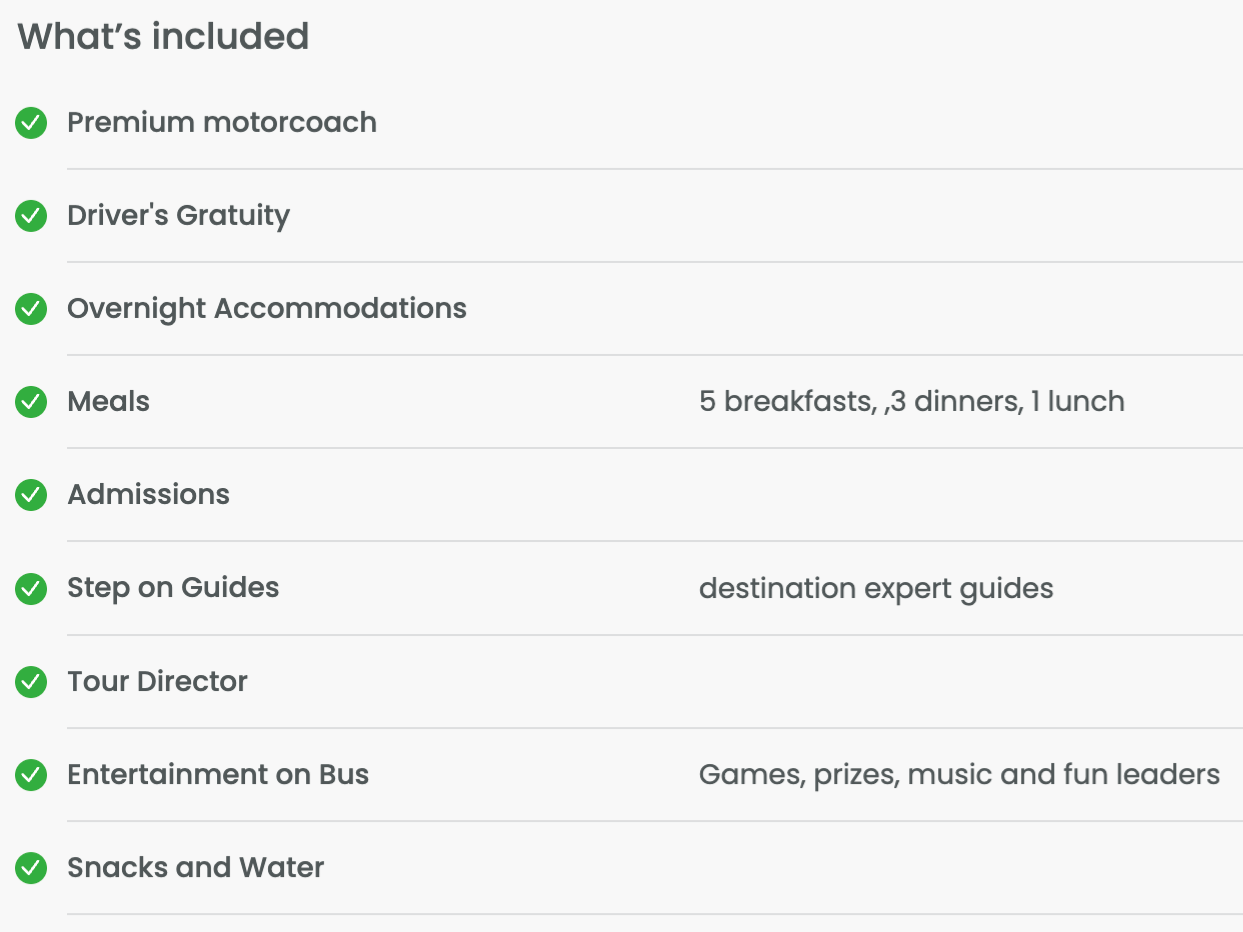Select the green check for Overnight Accommodations
The image size is (1243, 932).
31,309
